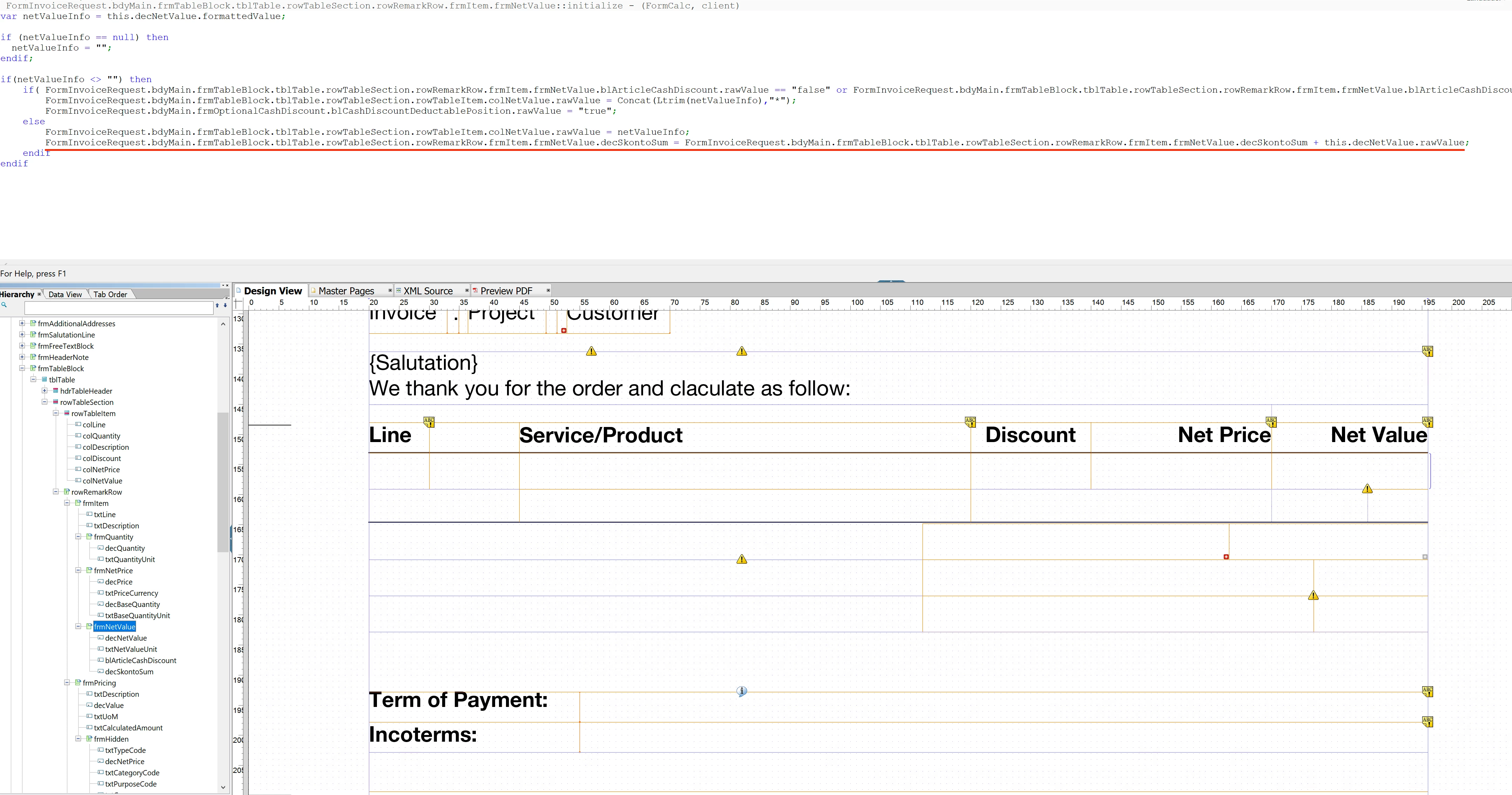Screen dimensions: 1512x795
Task: Switch to the Data View palette tab
Action: click(65, 295)
